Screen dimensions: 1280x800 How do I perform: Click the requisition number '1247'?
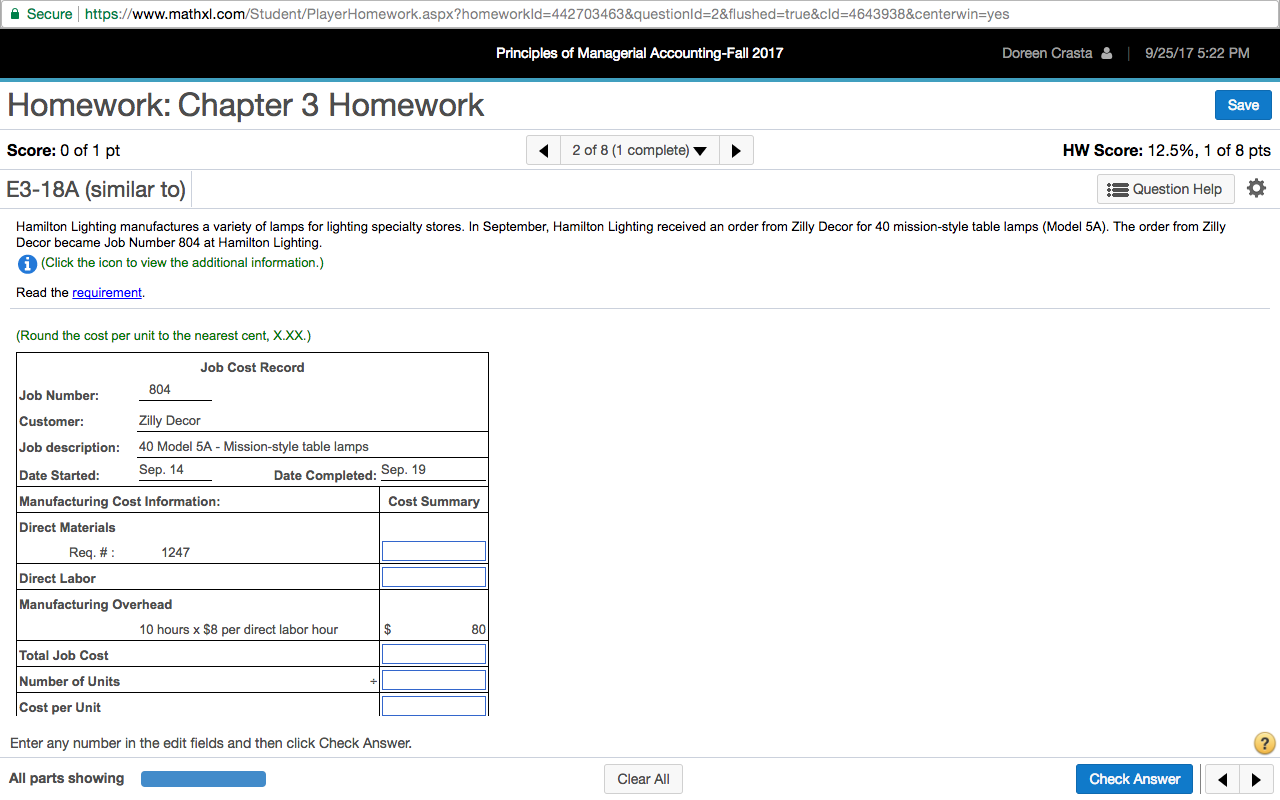tap(175, 552)
